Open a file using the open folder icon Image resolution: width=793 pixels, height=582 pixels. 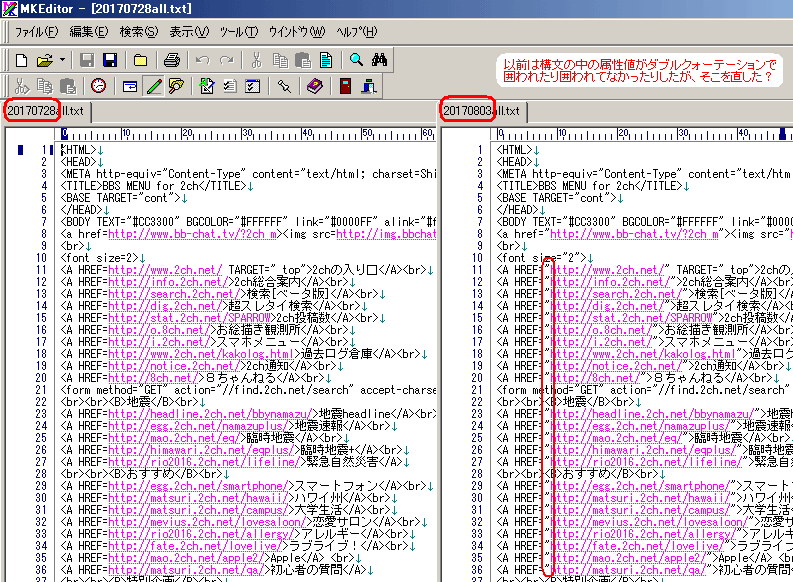pyautogui.click(x=45, y=60)
